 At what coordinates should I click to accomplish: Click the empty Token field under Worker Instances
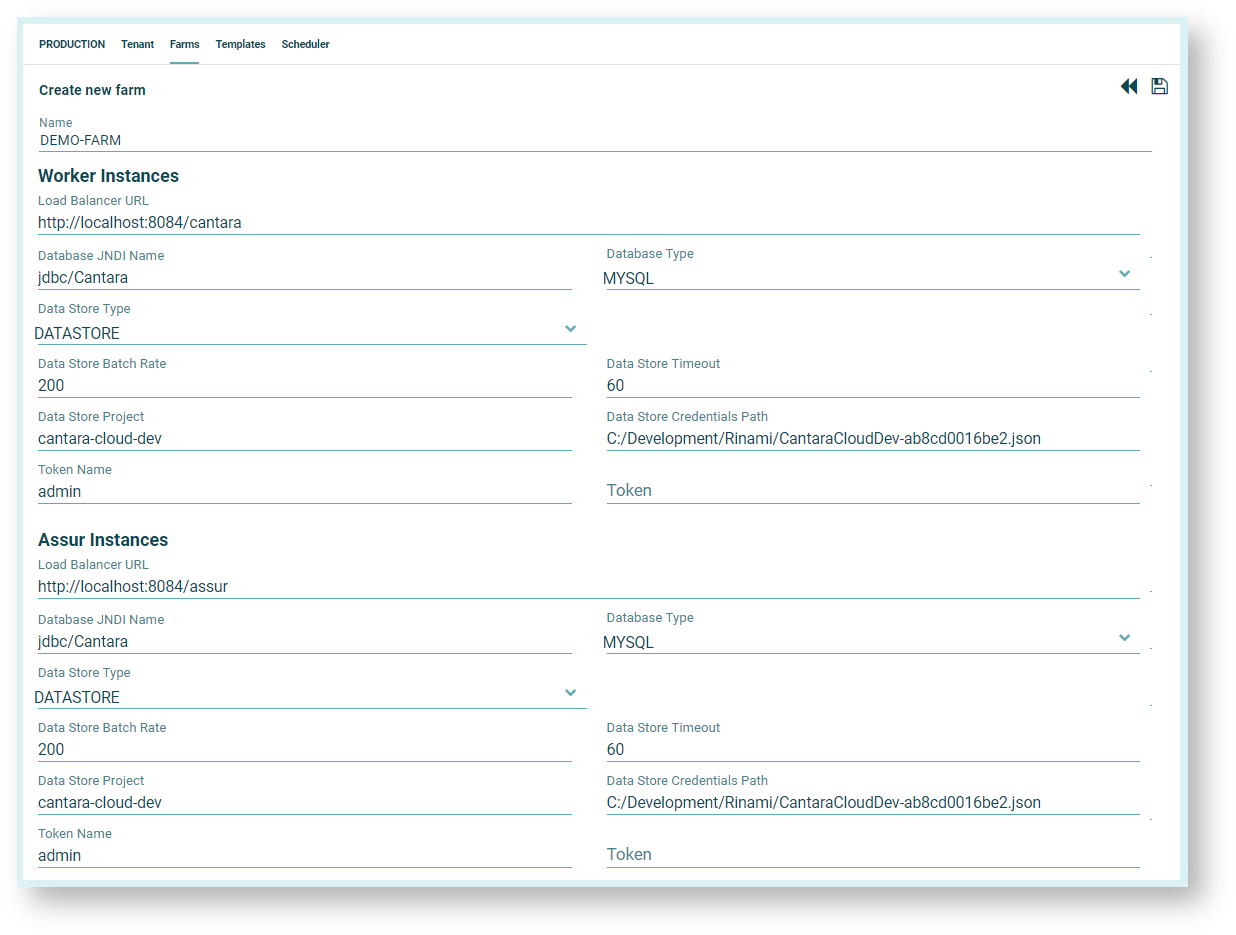[872, 491]
